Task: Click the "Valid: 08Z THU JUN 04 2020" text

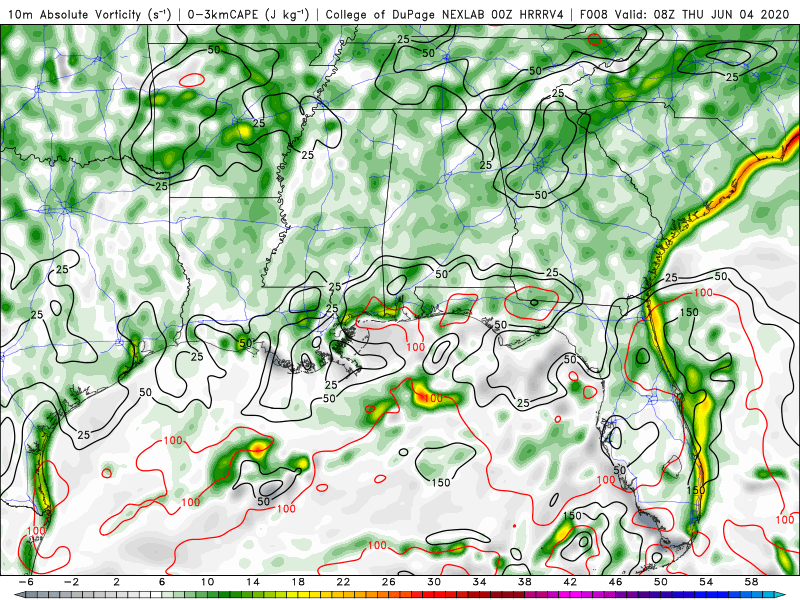Action: coord(702,14)
